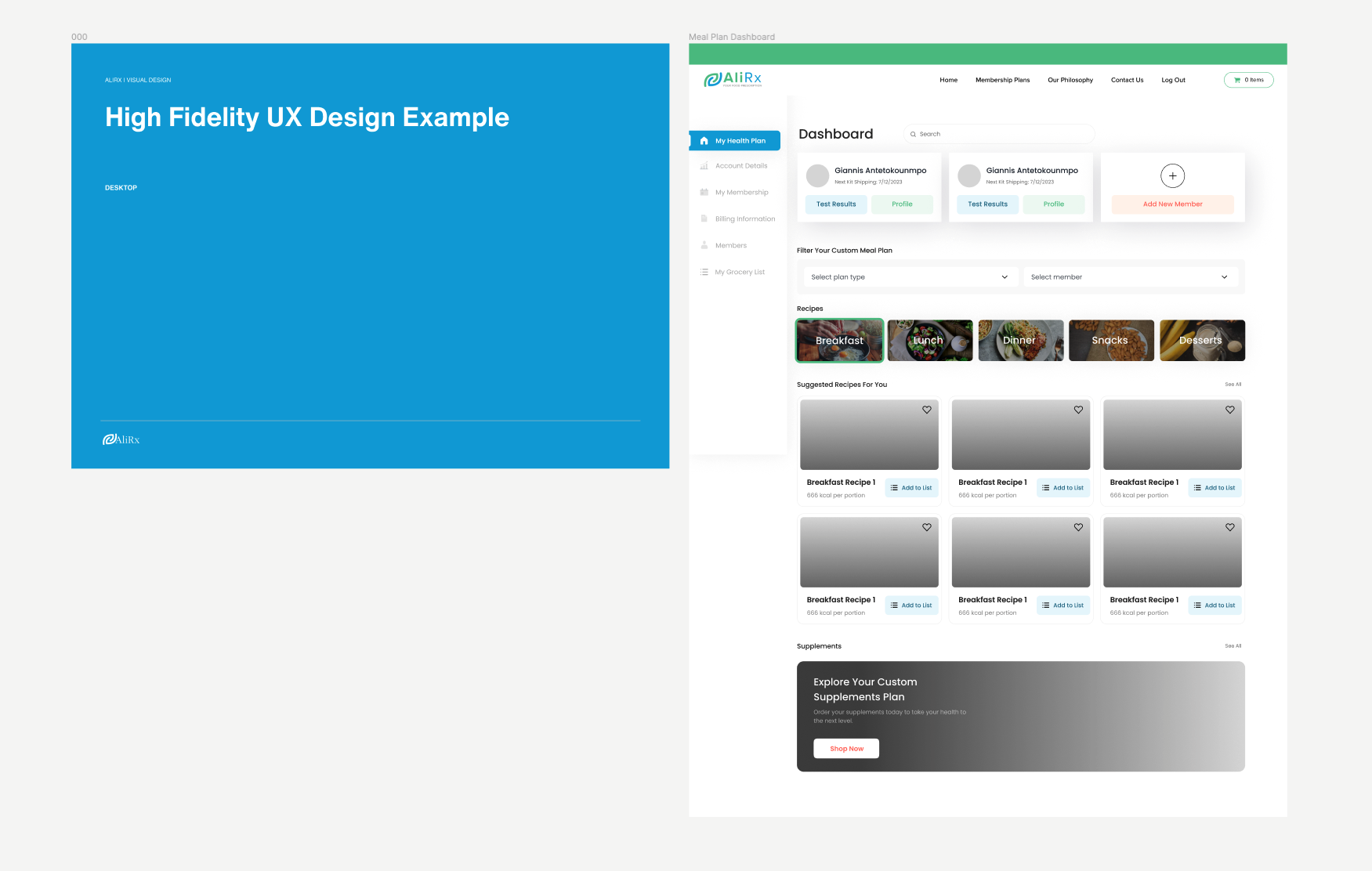Viewport: 1372px width, 871px height.
Task: Open Test Results on the first member card
Action: 836,204
